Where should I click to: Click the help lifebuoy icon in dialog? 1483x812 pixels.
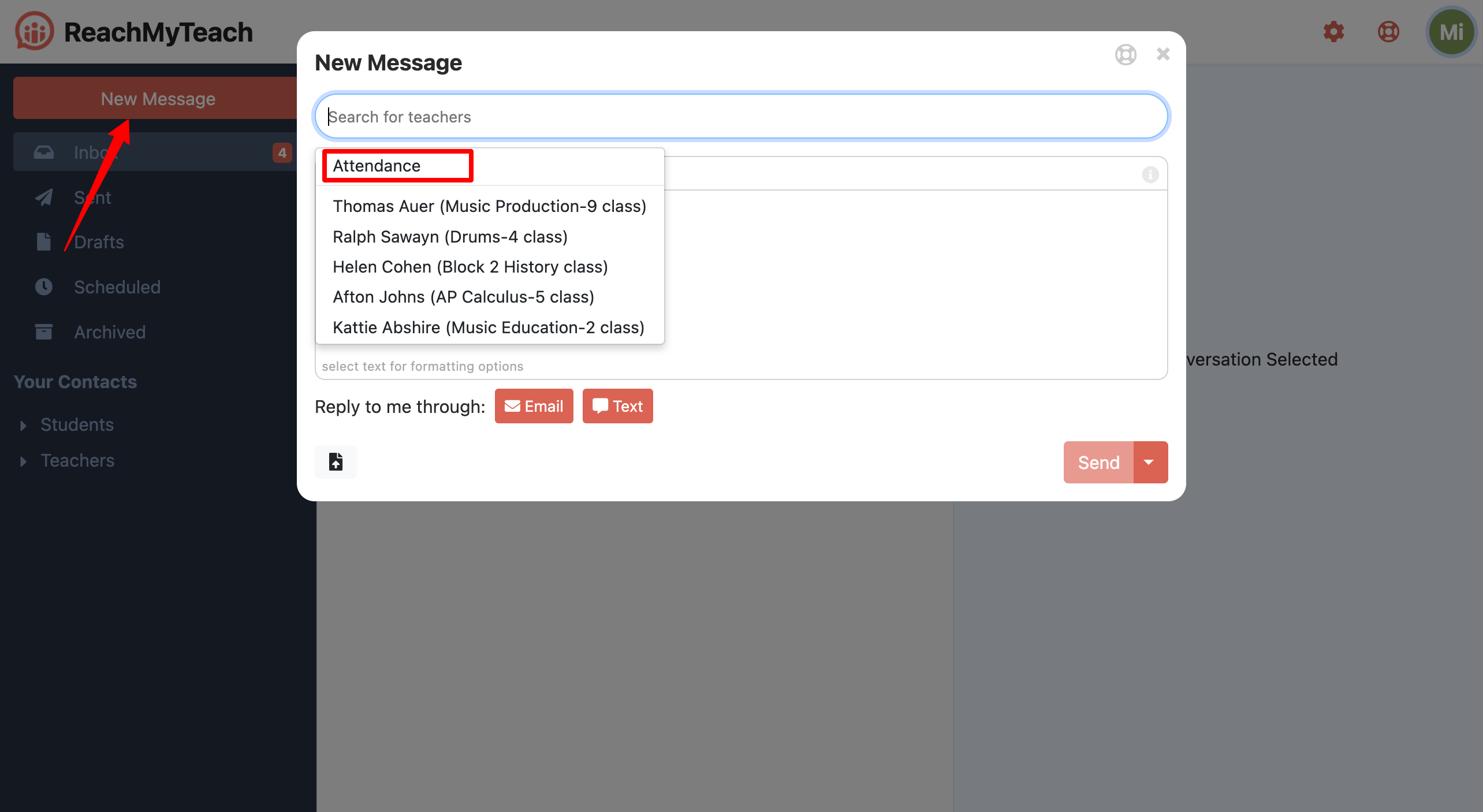[1125, 55]
